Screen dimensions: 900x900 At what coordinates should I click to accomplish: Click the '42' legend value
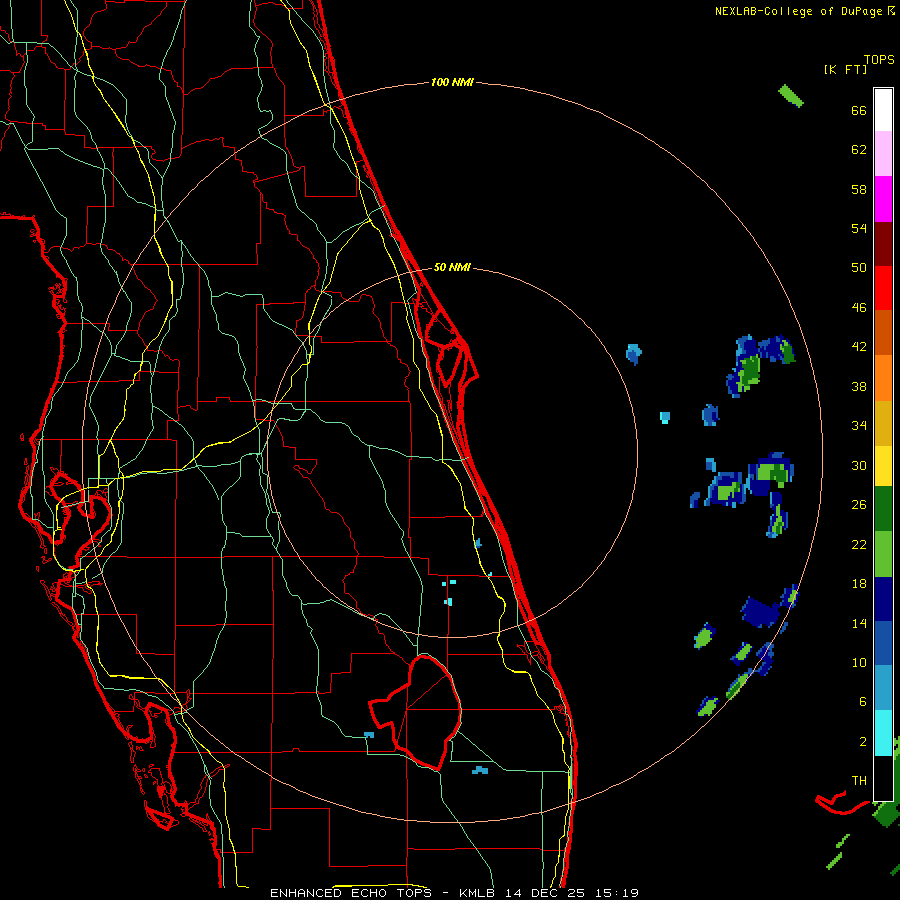tap(859, 347)
